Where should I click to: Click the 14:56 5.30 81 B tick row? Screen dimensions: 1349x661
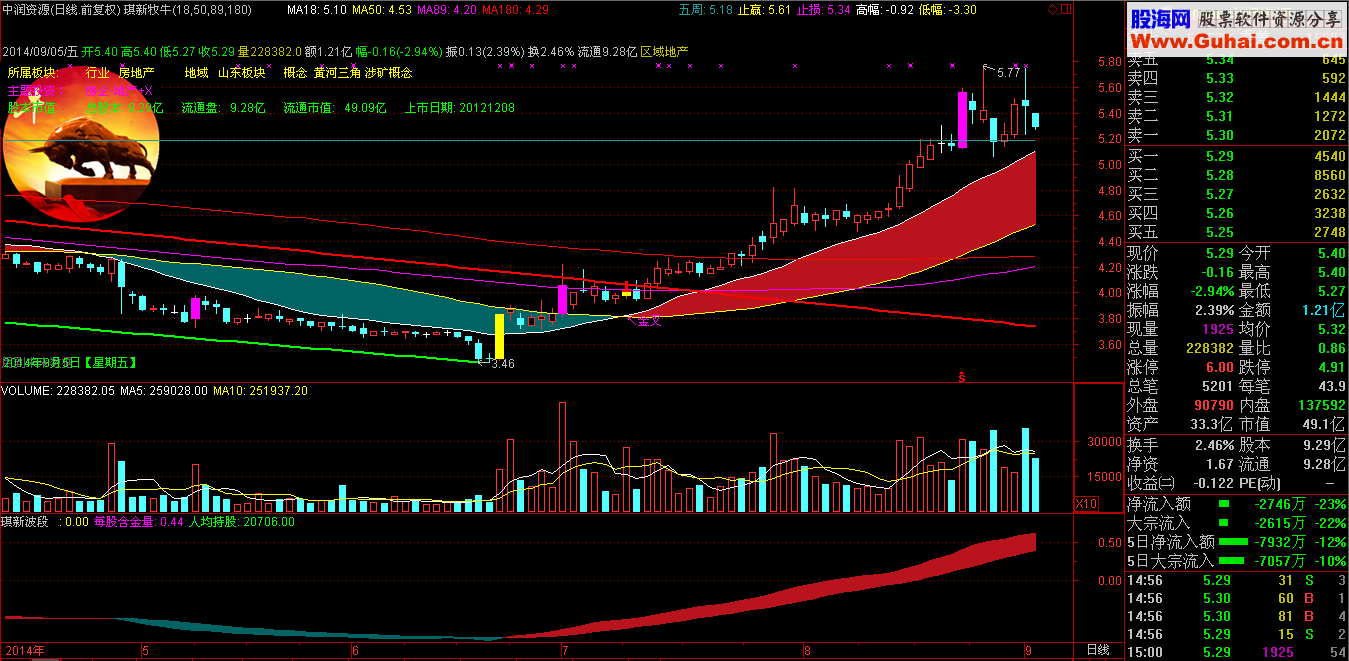pyautogui.click(x=1236, y=616)
